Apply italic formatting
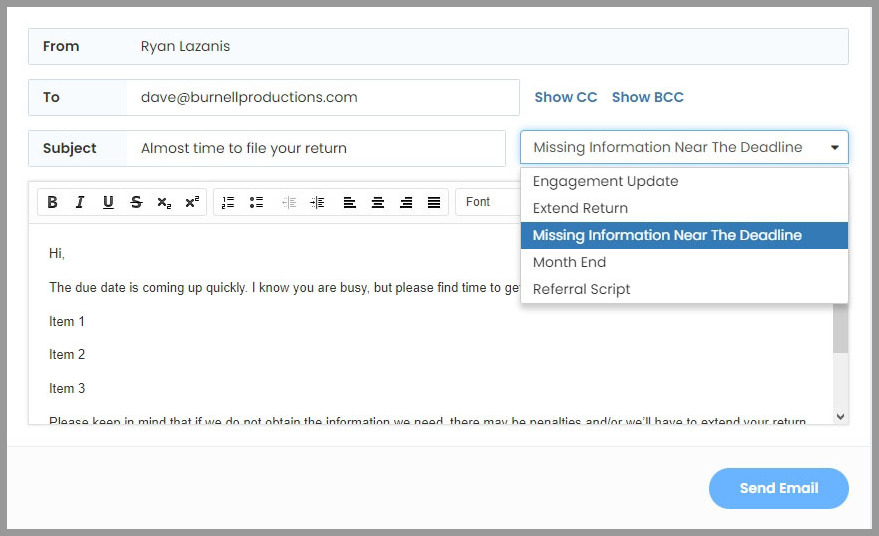 pyautogui.click(x=80, y=202)
